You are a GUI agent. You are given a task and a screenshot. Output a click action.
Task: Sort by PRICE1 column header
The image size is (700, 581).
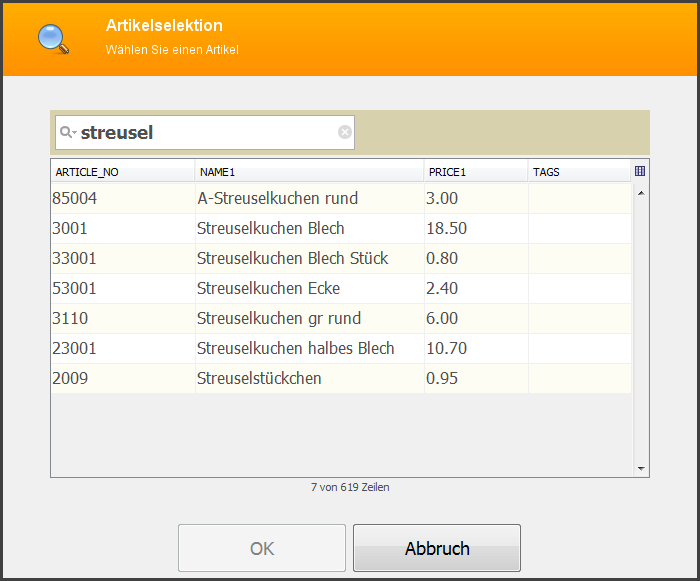tap(476, 172)
